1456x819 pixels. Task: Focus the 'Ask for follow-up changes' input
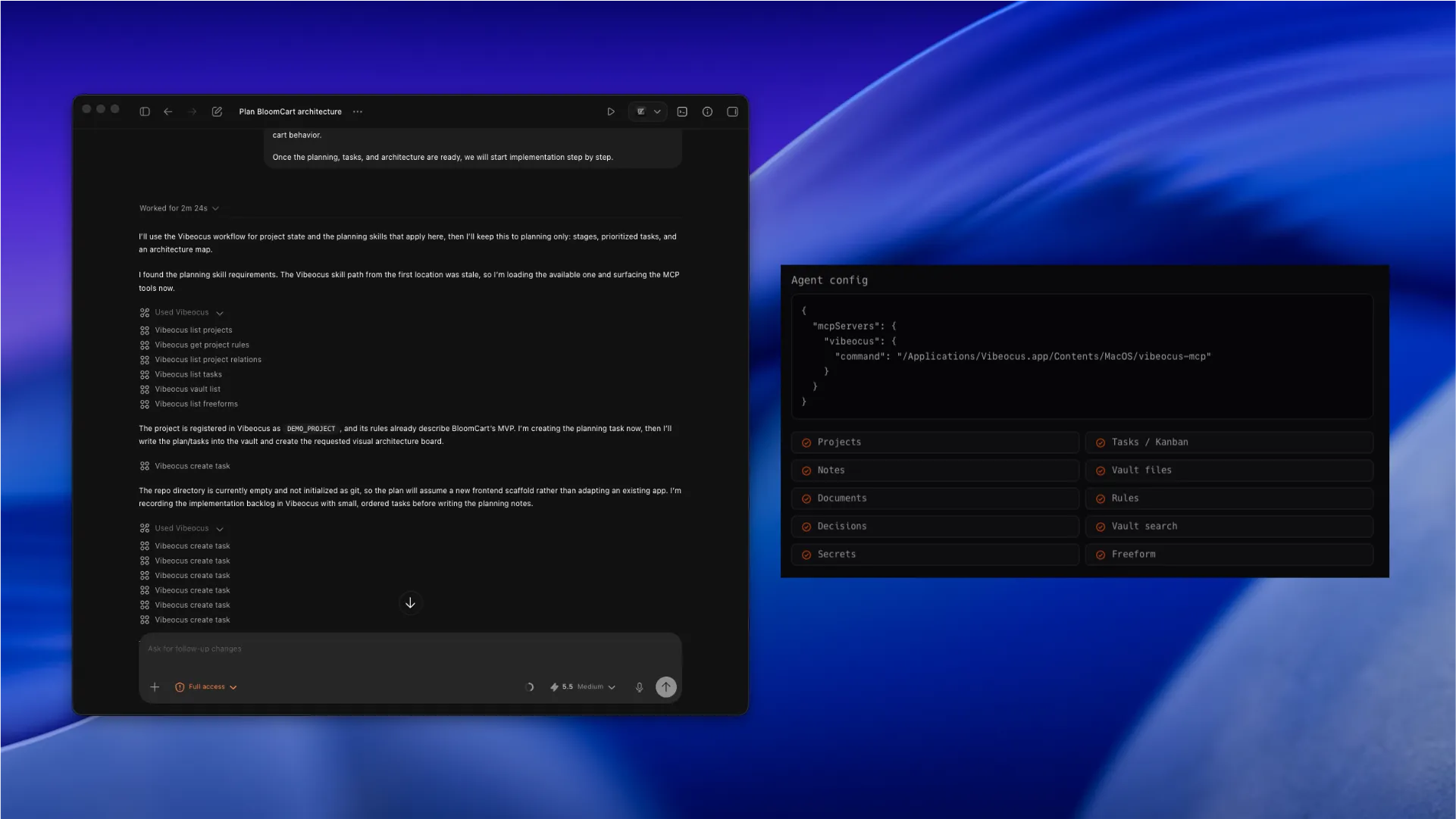[409, 649]
